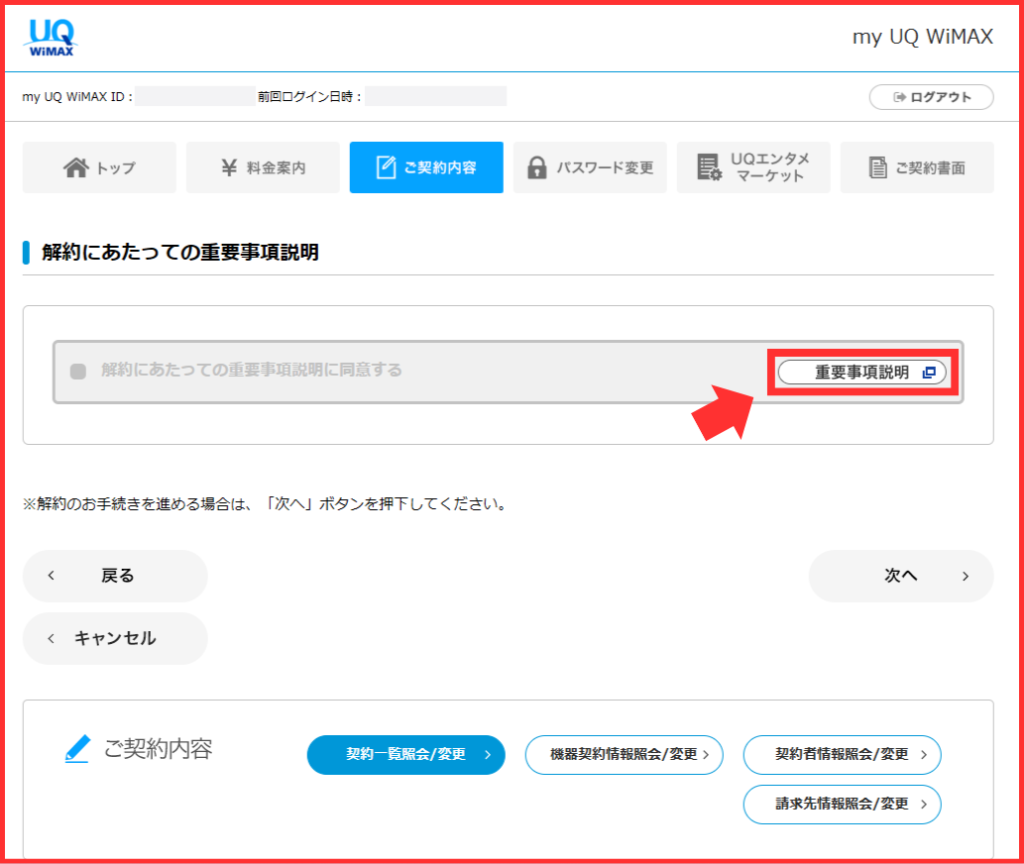Click the right chevron on 次へ
The height and width of the screenshot is (864, 1024).
coord(965,576)
